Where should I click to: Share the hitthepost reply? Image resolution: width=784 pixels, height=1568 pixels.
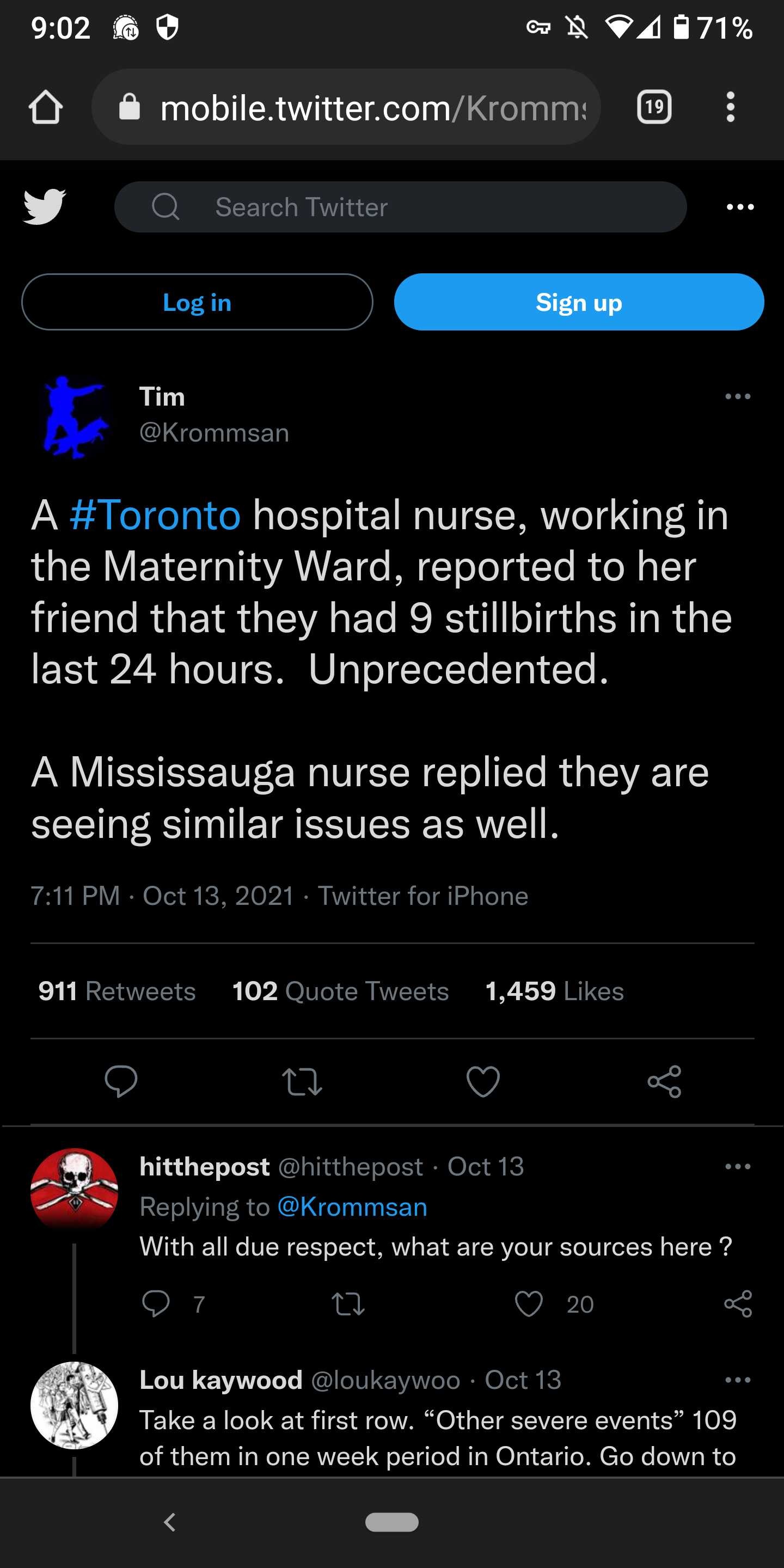[738, 1304]
